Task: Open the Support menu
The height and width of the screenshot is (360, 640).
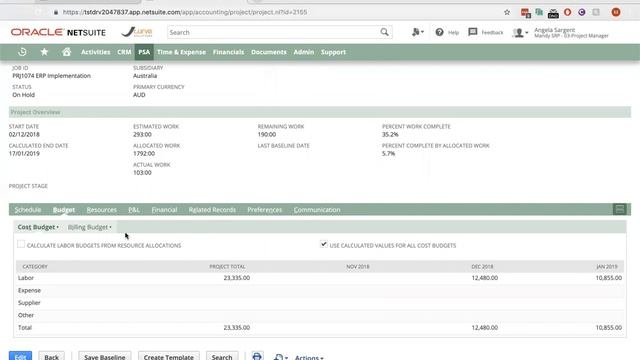Action: click(x=333, y=52)
